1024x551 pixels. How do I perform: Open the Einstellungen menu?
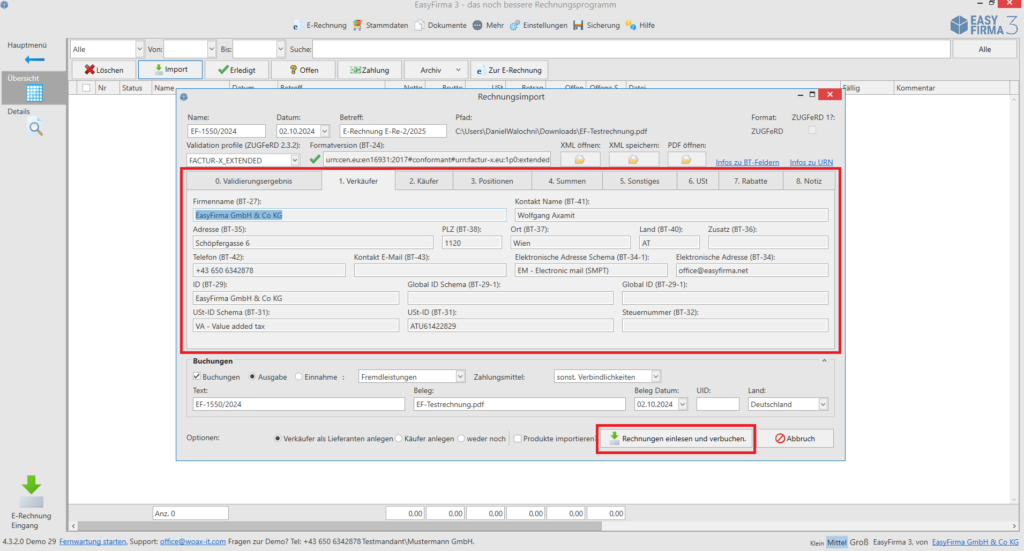[539, 25]
